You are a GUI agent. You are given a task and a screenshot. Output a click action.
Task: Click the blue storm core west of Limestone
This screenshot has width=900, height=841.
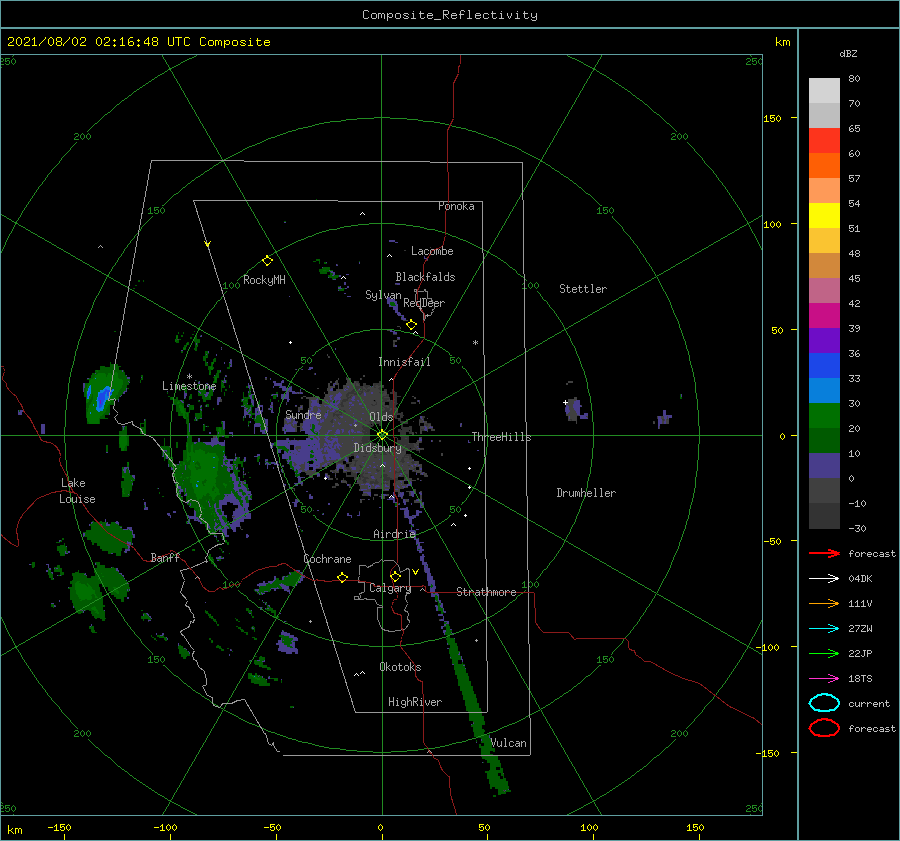103,398
